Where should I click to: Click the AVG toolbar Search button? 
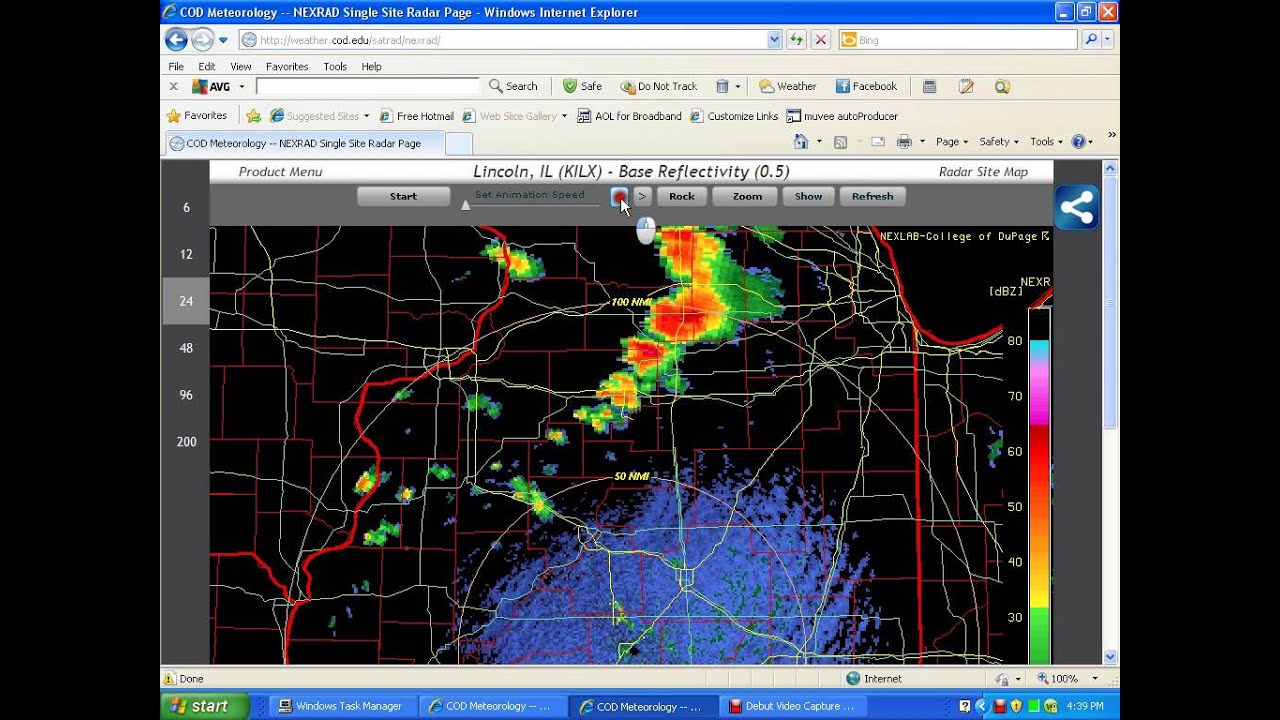point(513,86)
